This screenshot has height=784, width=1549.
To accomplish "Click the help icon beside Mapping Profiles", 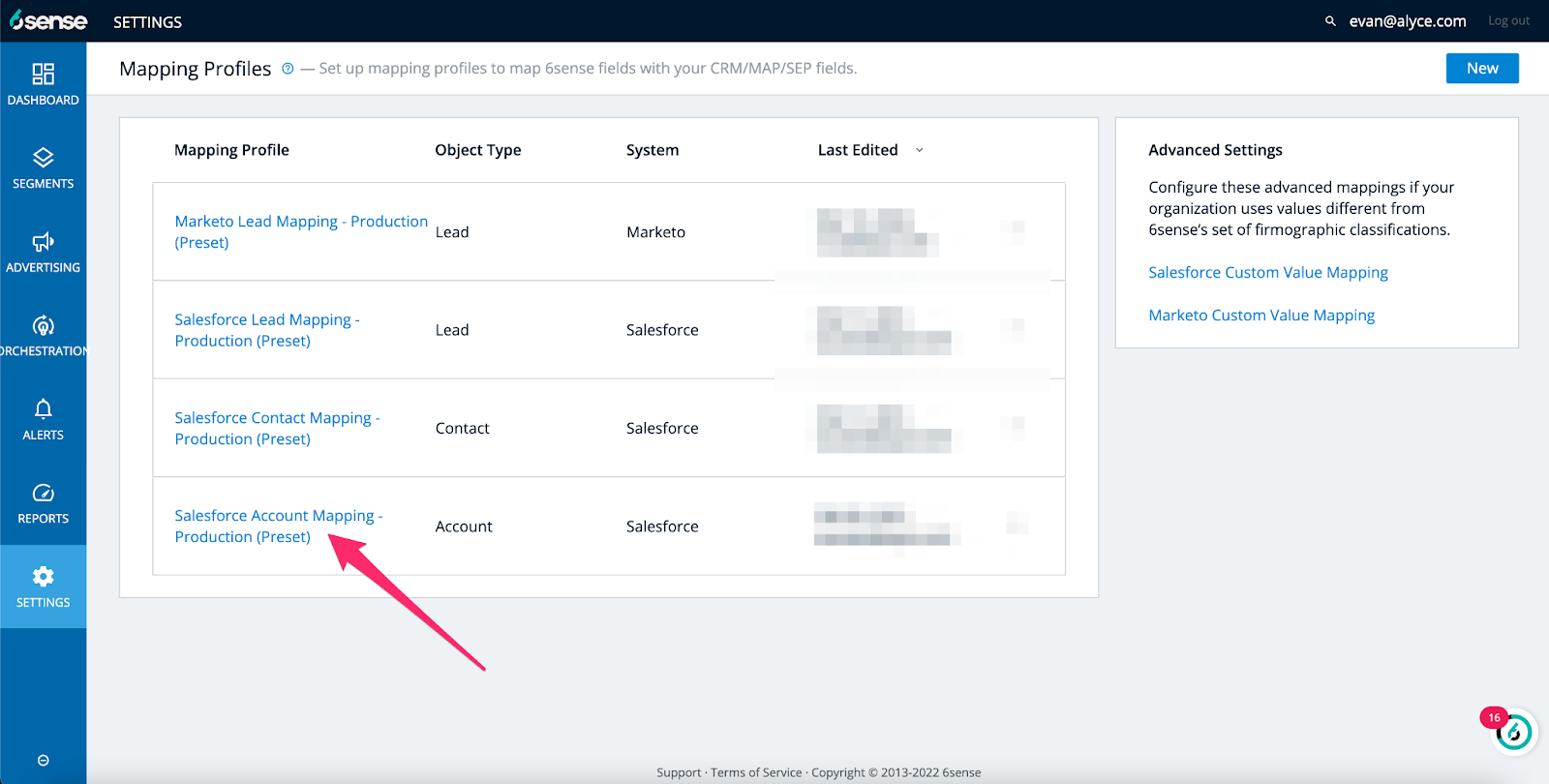I will [288, 69].
